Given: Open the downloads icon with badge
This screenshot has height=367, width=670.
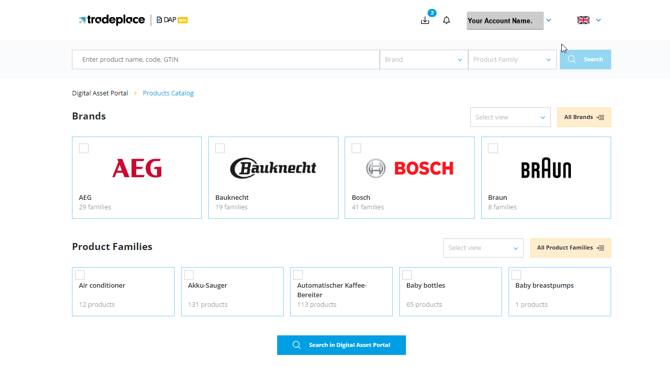Looking at the screenshot, I should coord(425,20).
